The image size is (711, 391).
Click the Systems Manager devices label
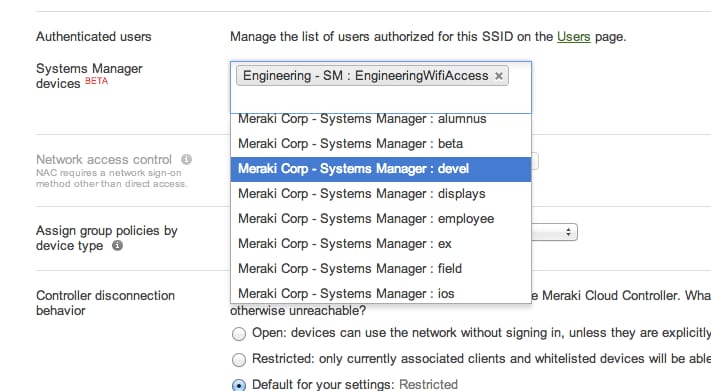click(x=89, y=76)
